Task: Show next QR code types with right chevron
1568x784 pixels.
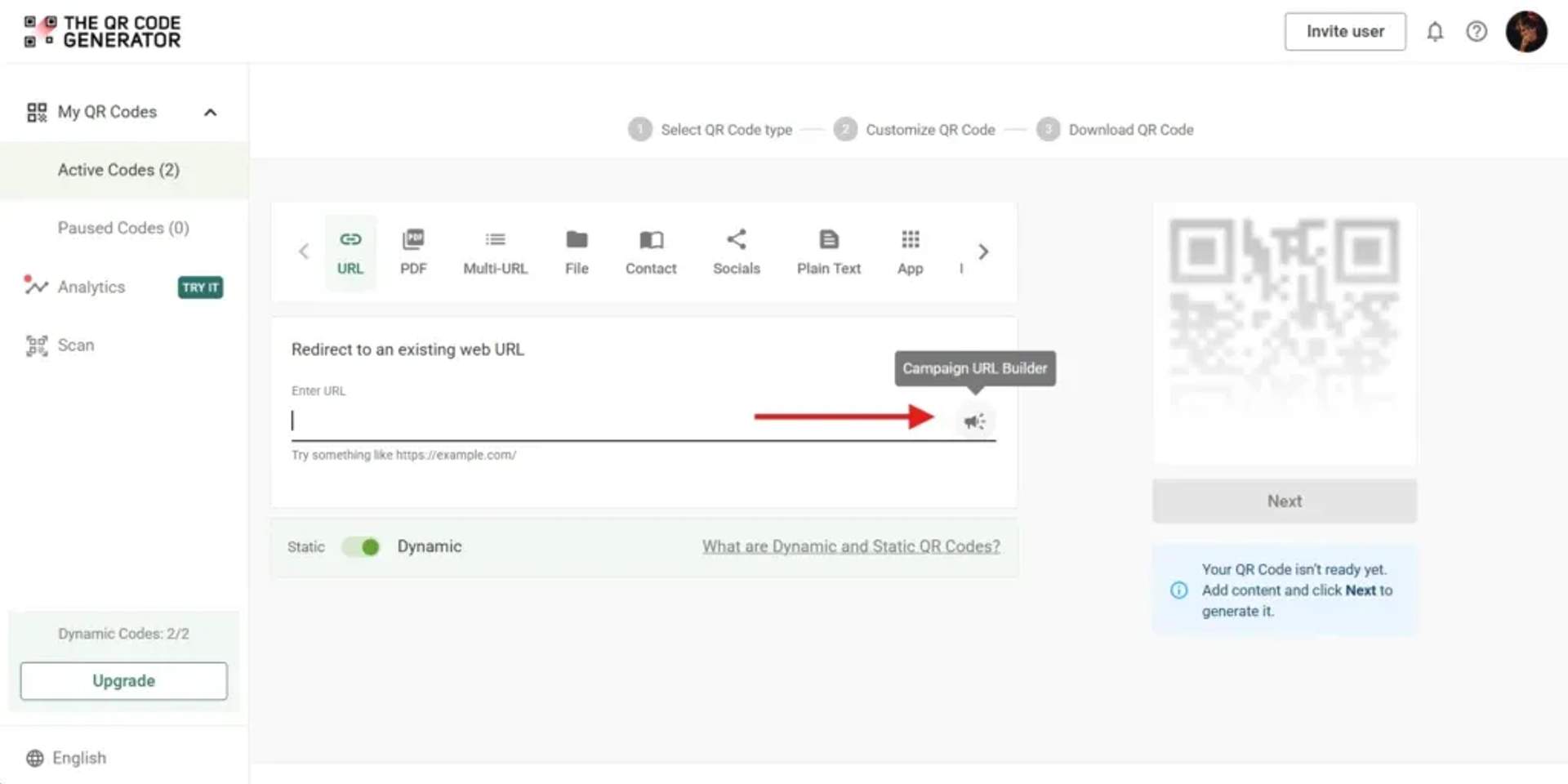Action: 983,252
